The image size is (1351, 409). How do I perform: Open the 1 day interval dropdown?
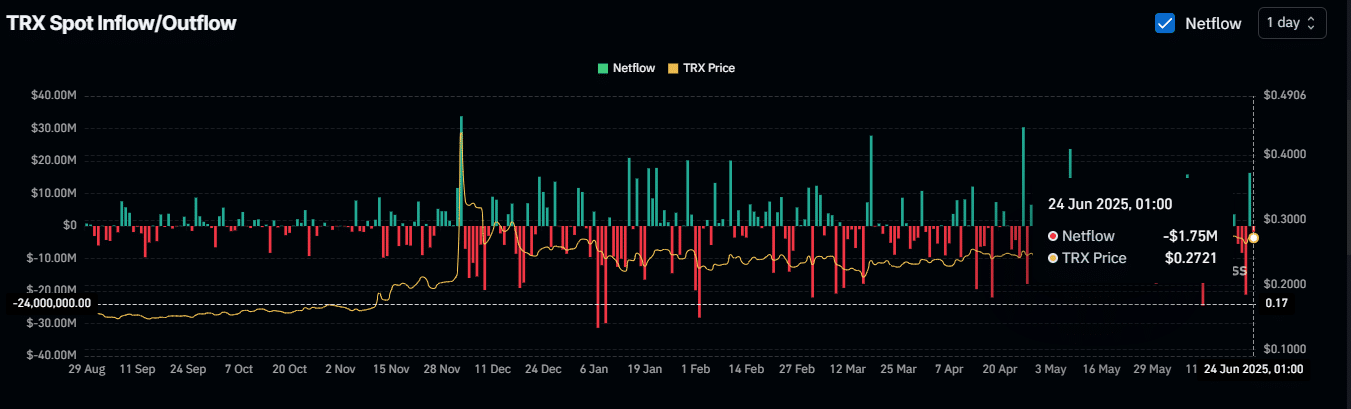(x=1293, y=22)
